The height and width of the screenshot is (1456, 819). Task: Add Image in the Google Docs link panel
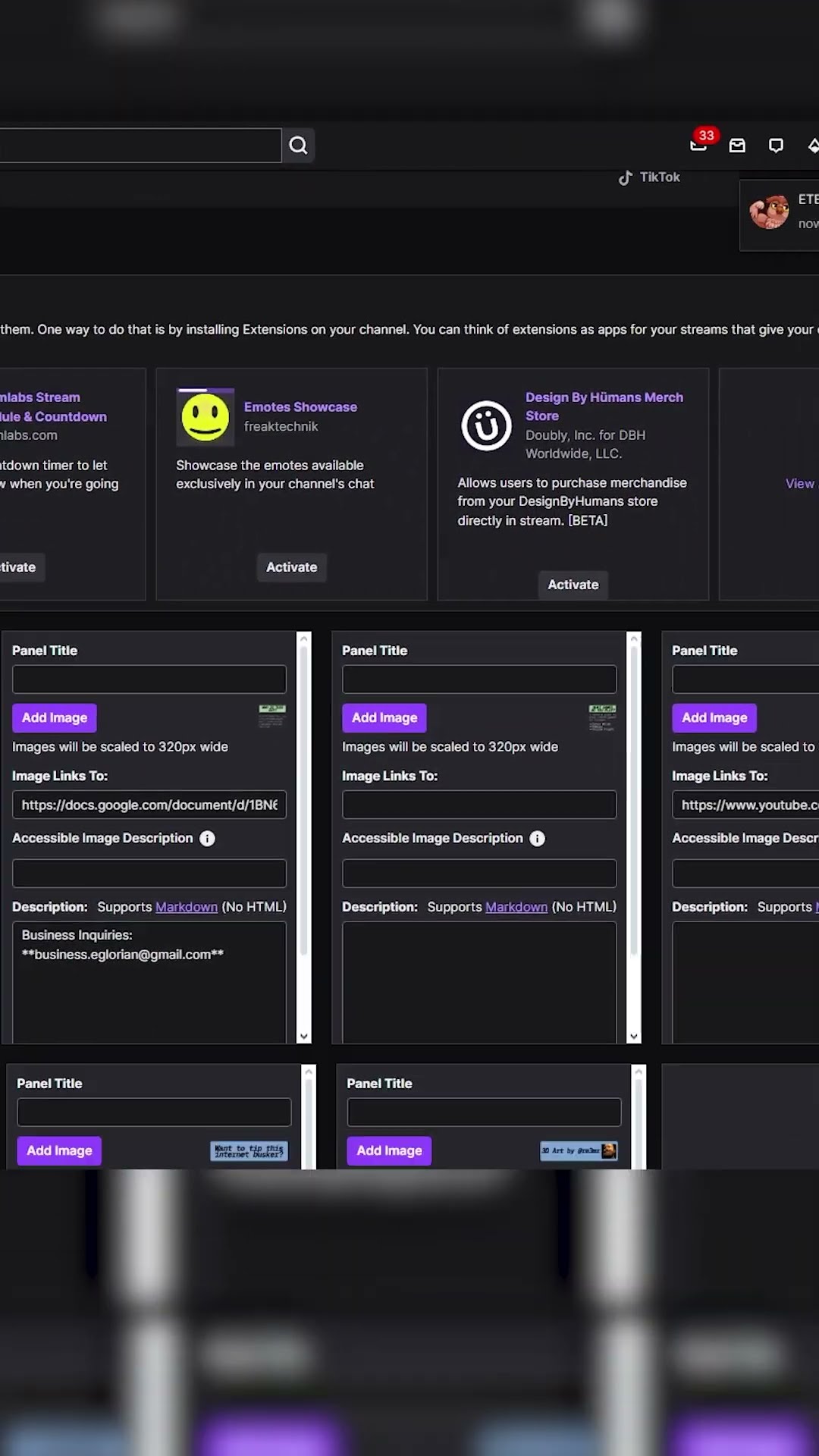coord(55,717)
